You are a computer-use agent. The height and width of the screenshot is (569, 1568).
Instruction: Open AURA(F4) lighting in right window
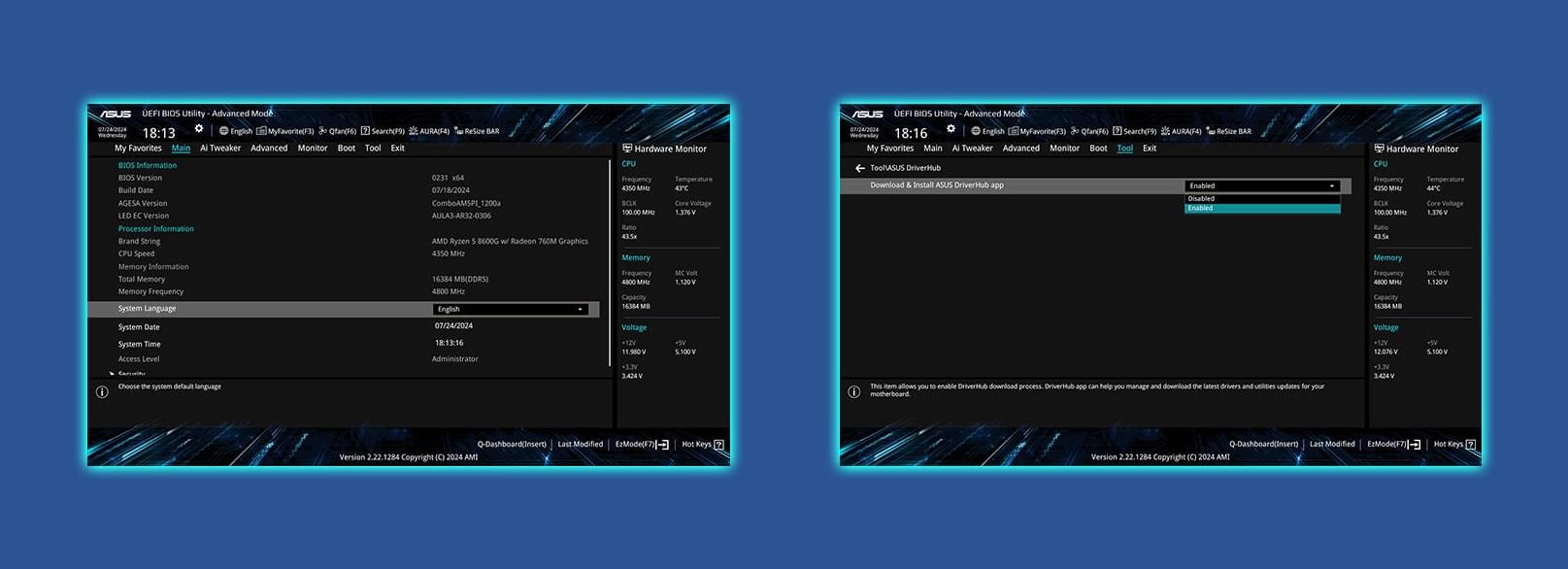click(x=1181, y=131)
